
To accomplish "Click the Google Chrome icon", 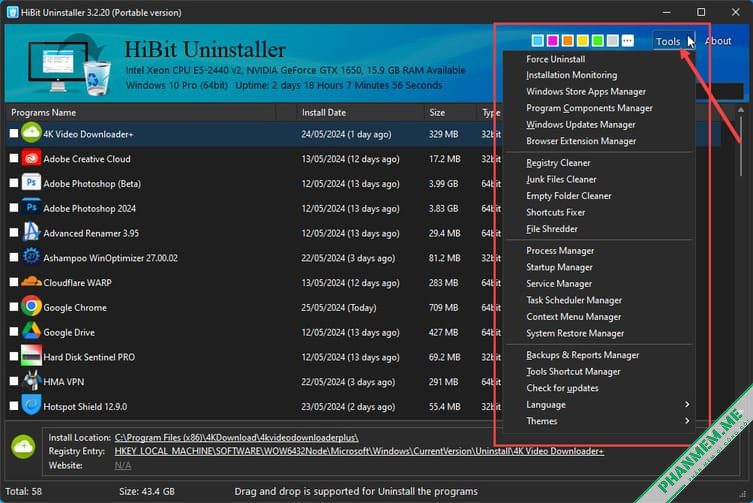I will pos(31,307).
